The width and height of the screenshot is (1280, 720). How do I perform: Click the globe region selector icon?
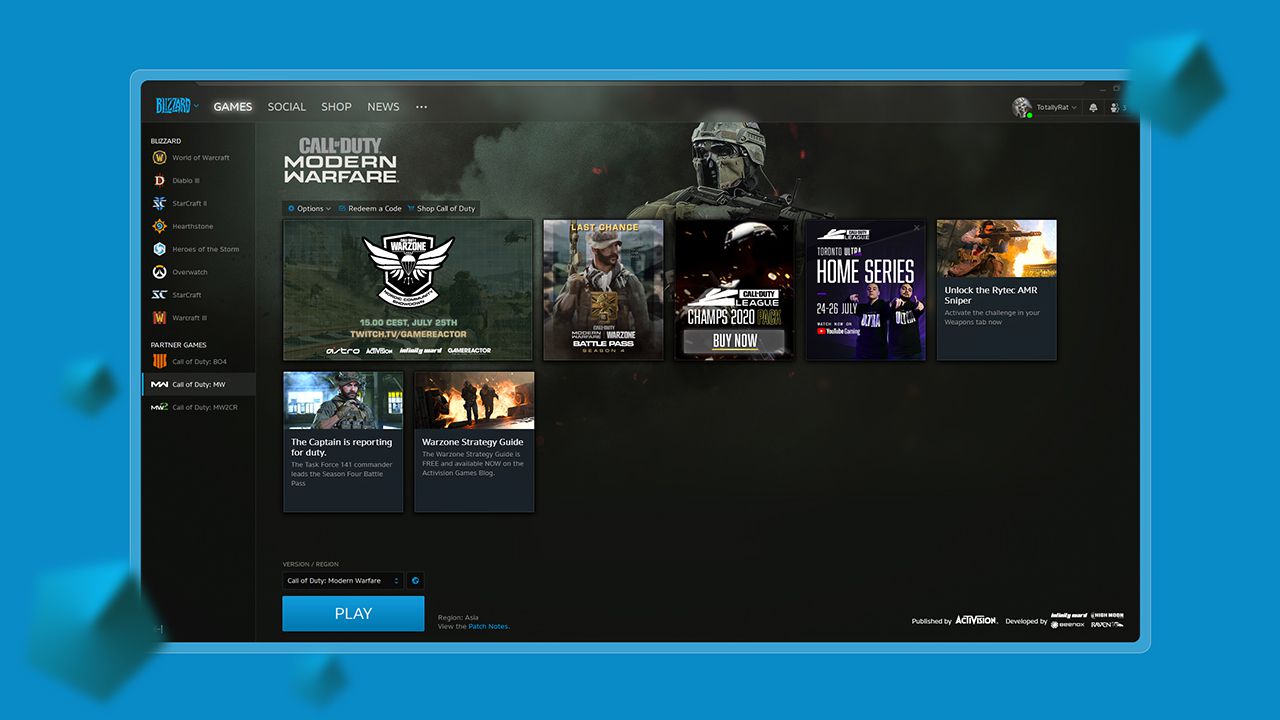point(415,581)
